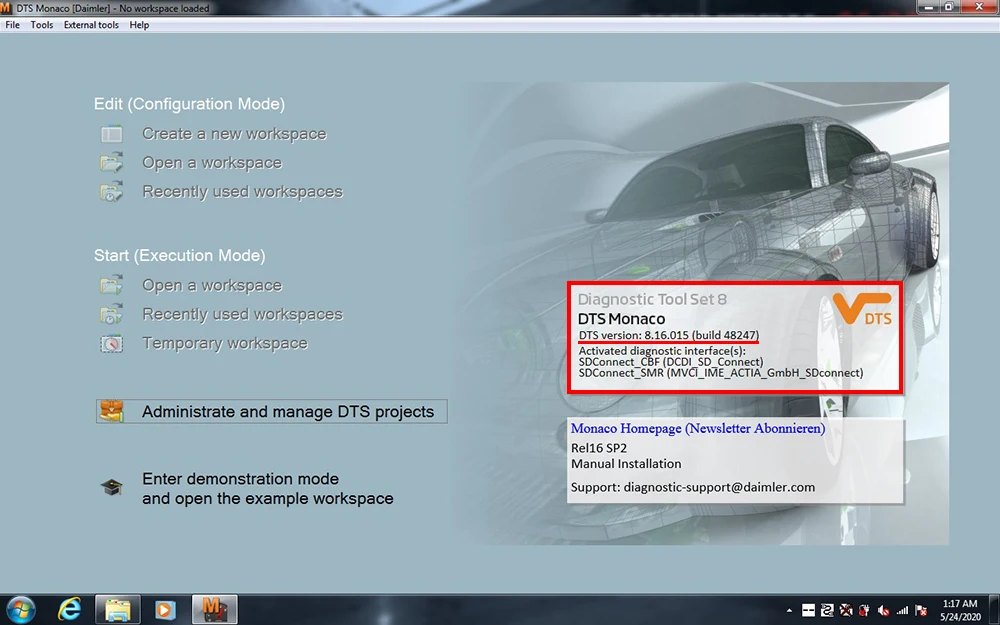Click the Monaco Homepage (Newsletter Abonnieren) link

[697, 428]
